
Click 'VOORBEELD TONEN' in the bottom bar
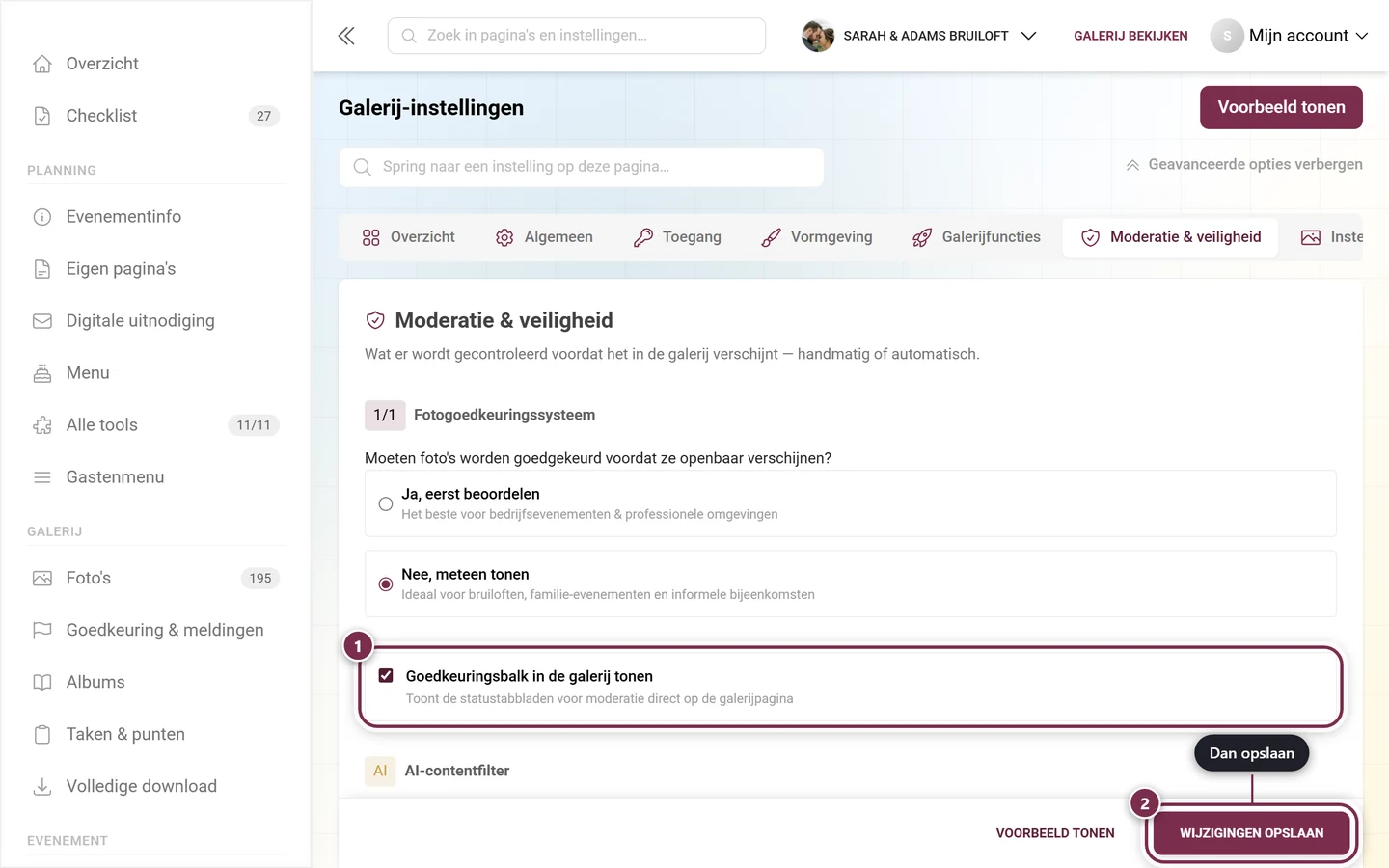[1055, 833]
